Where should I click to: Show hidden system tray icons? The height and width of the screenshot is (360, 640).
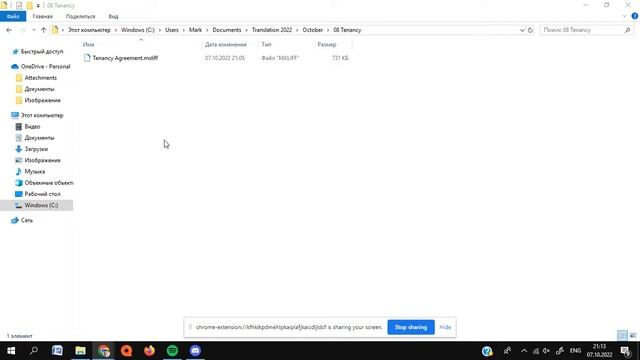[524, 351]
